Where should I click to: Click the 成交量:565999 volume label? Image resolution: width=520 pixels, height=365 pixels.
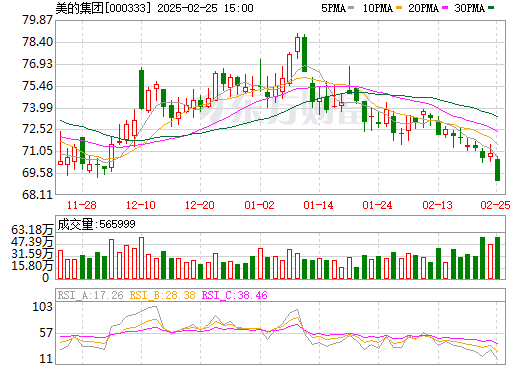(97, 224)
